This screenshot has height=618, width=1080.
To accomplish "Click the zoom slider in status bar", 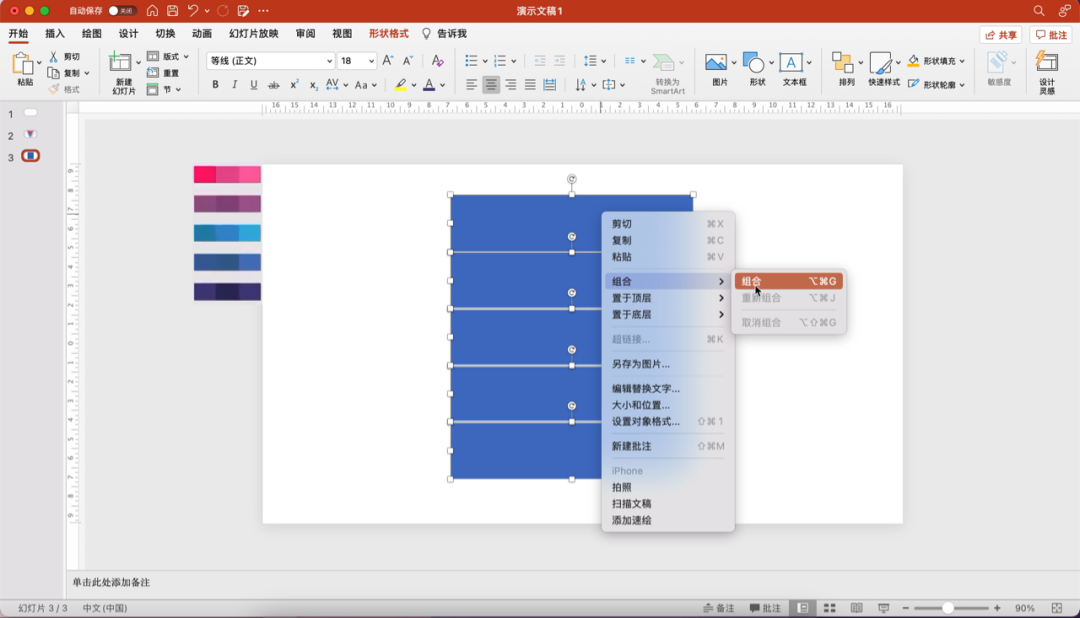I will (x=948, y=608).
